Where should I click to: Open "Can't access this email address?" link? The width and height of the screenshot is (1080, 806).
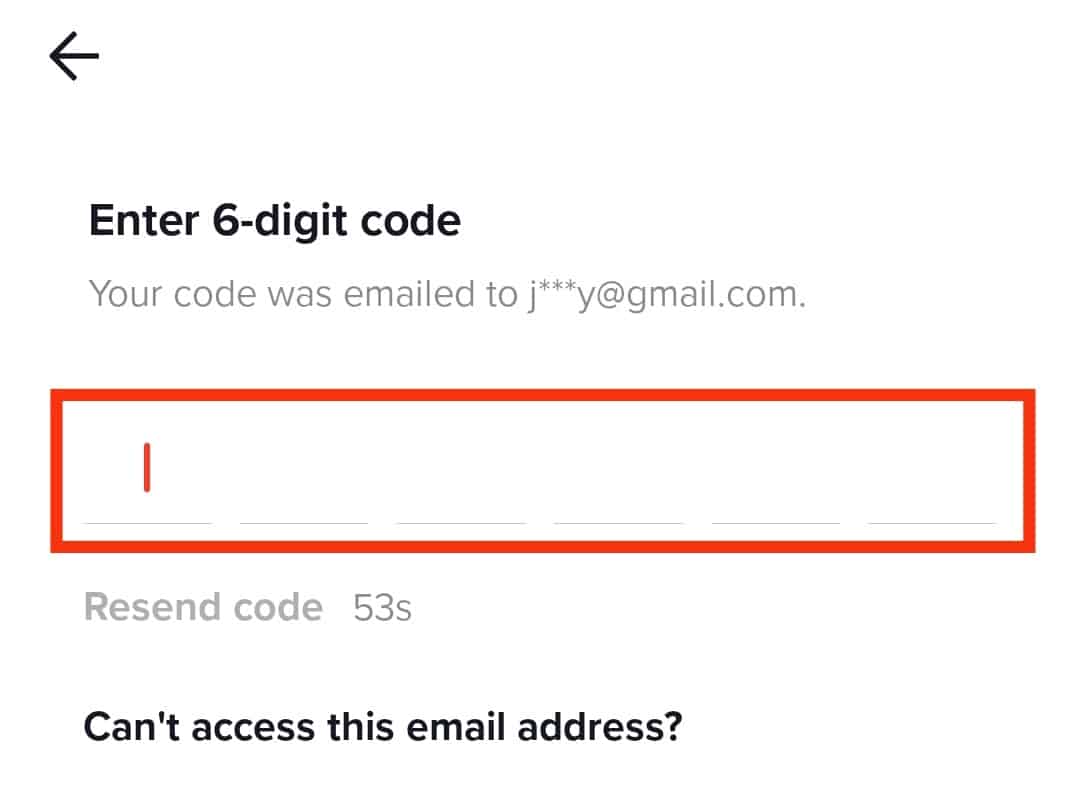(x=382, y=726)
